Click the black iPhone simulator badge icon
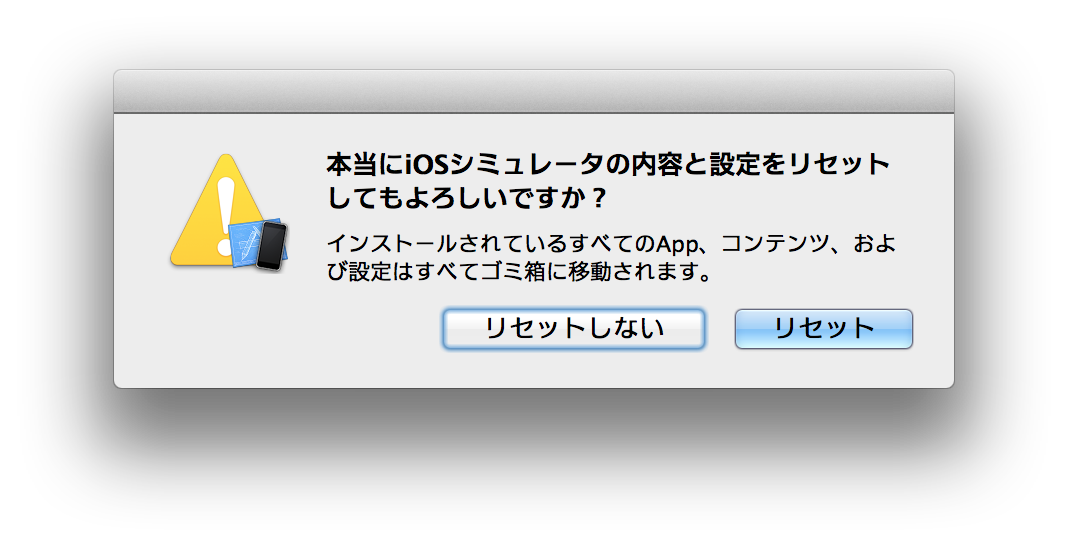This screenshot has width=1068, height=546. (271, 246)
